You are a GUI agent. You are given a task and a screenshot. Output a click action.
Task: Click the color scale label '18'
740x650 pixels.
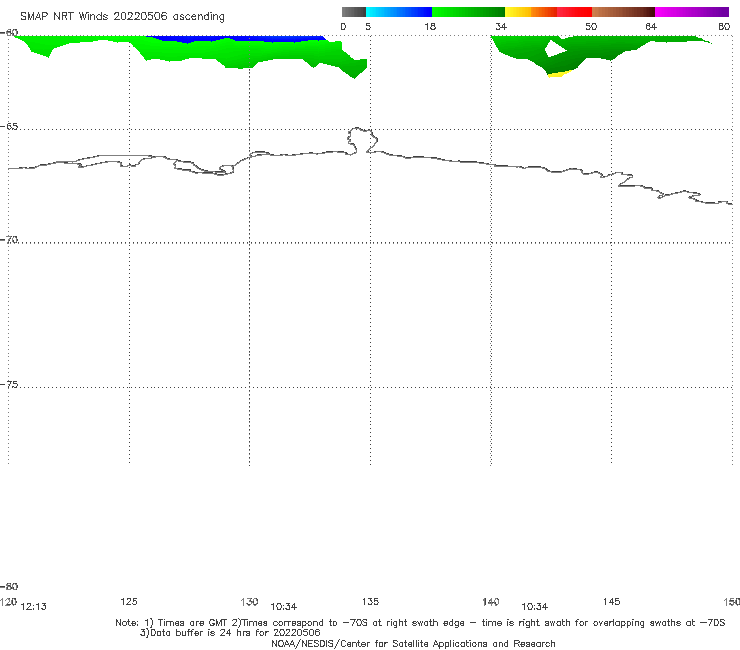click(430, 26)
